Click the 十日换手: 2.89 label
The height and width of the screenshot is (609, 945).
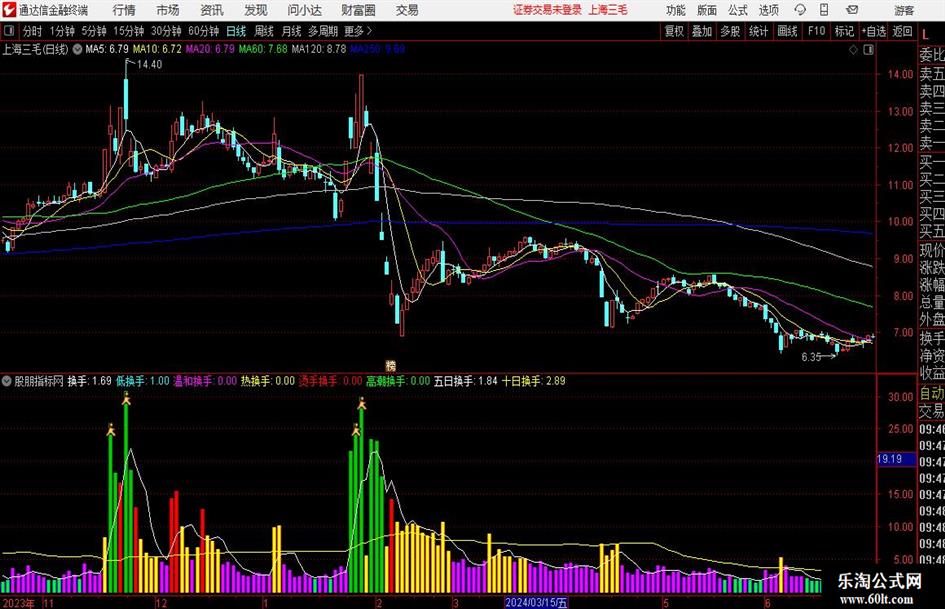click(x=533, y=381)
